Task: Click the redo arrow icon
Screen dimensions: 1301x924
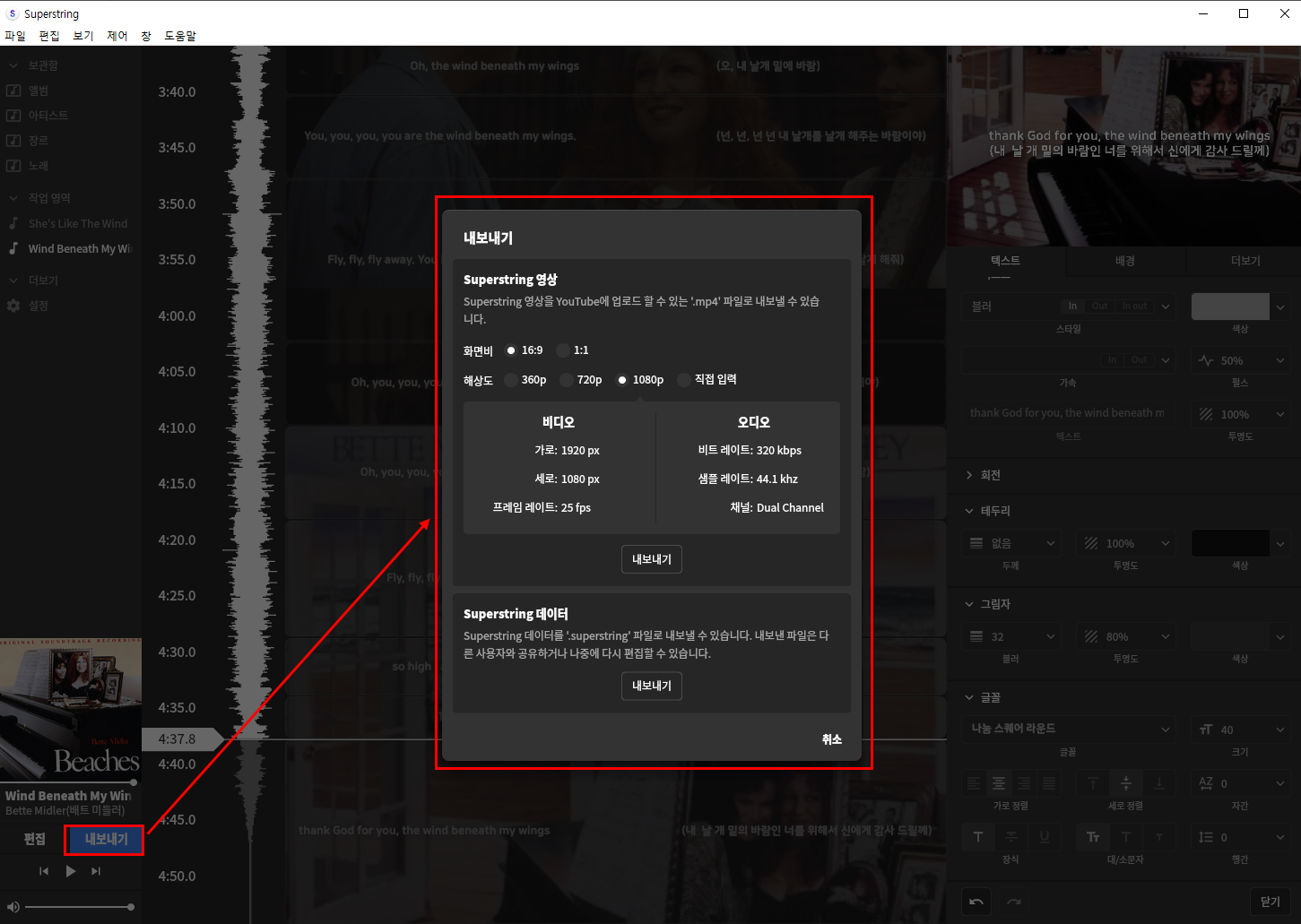Action: coord(1014,902)
